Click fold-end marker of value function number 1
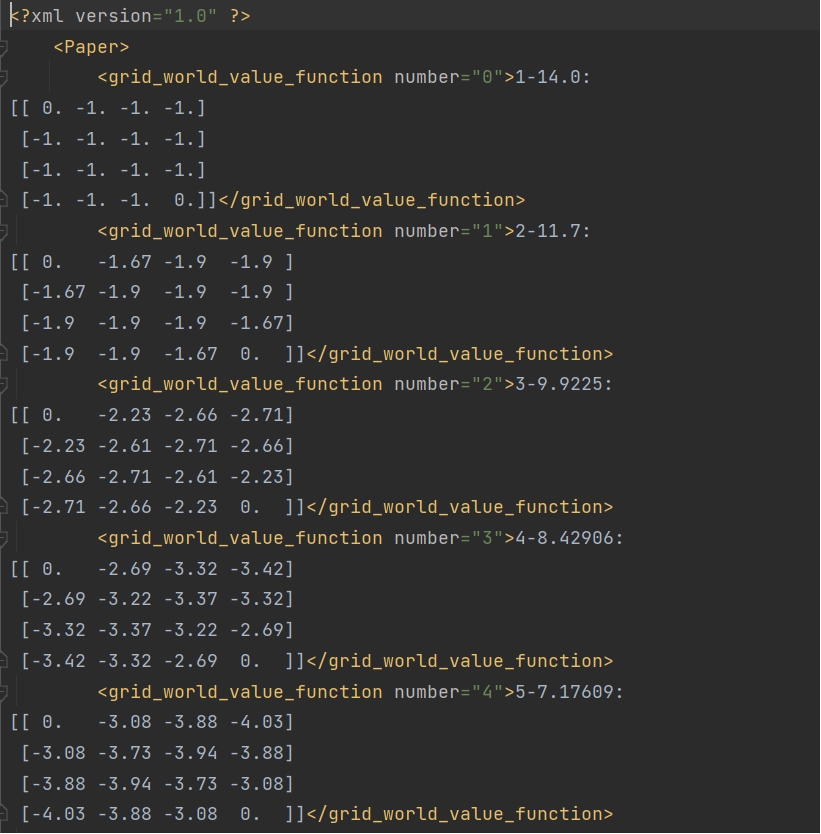 (4, 354)
